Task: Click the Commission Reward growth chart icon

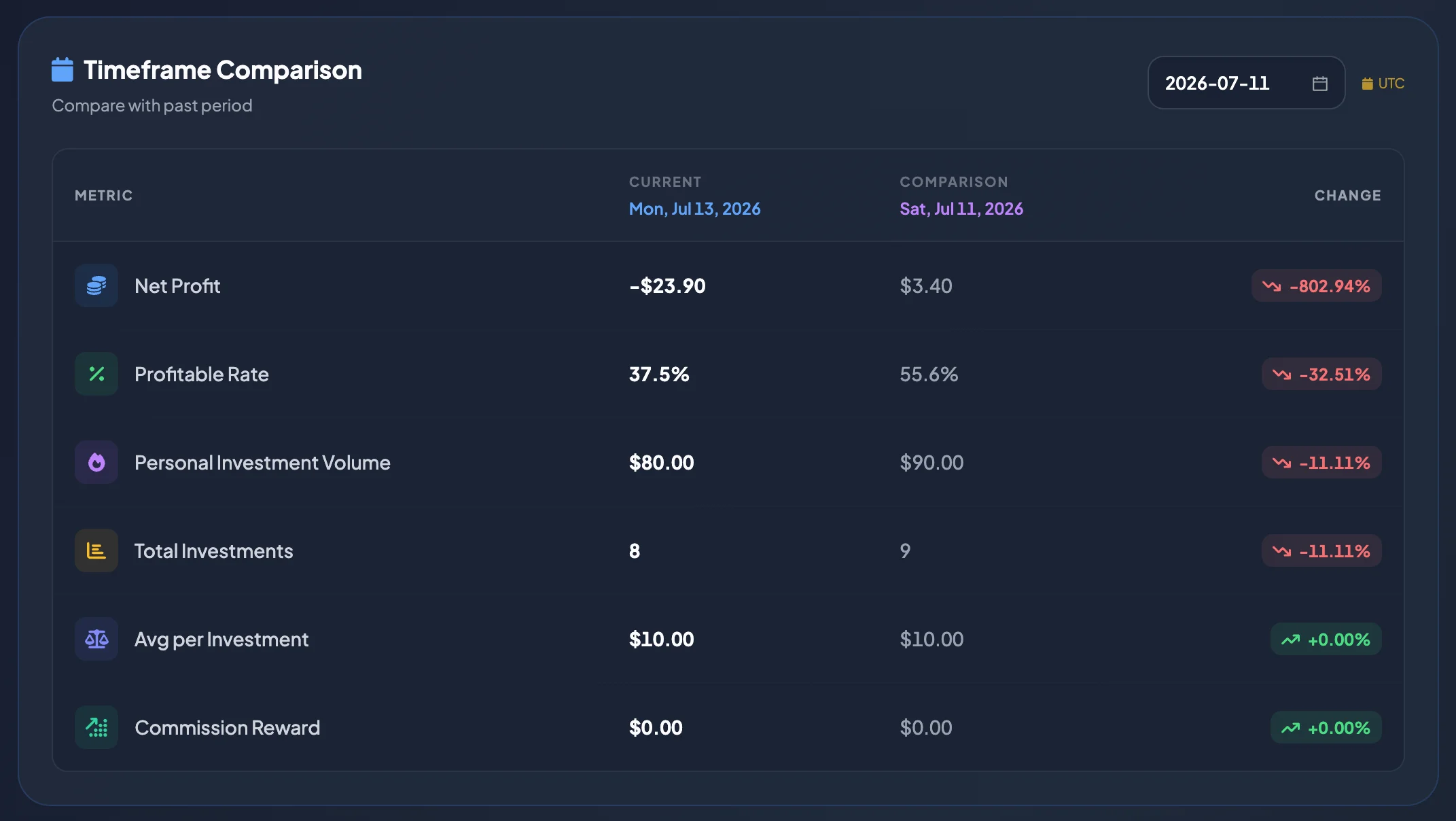Action: tap(96, 727)
